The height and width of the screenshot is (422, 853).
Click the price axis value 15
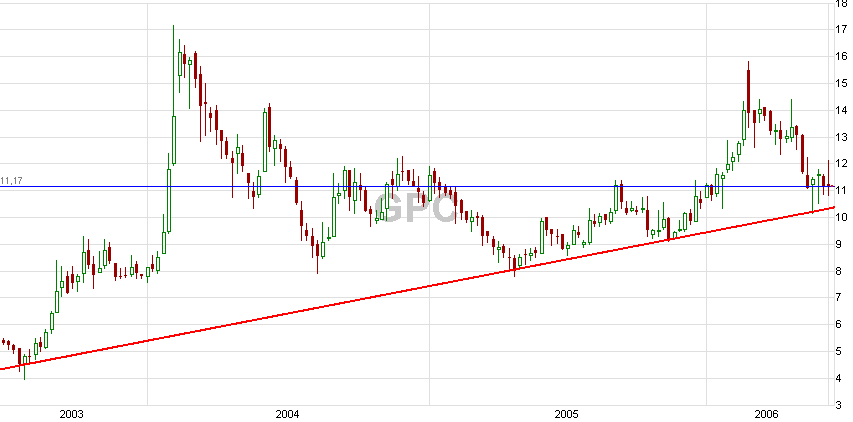842,83
